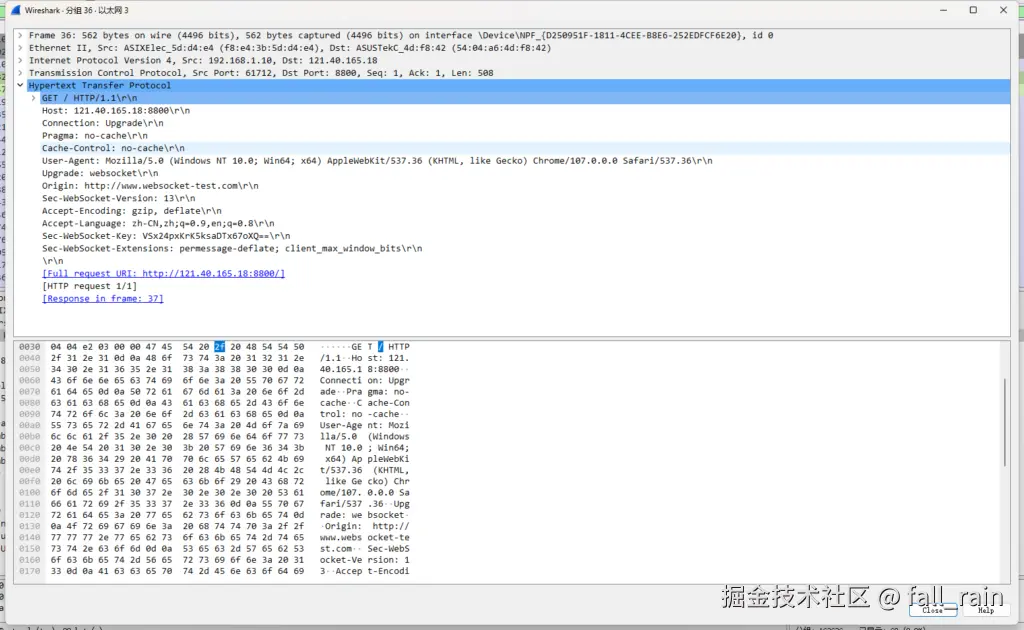The width and height of the screenshot is (1024, 630).
Task: Close the Wireshark packet window
Action: point(1003,10)
